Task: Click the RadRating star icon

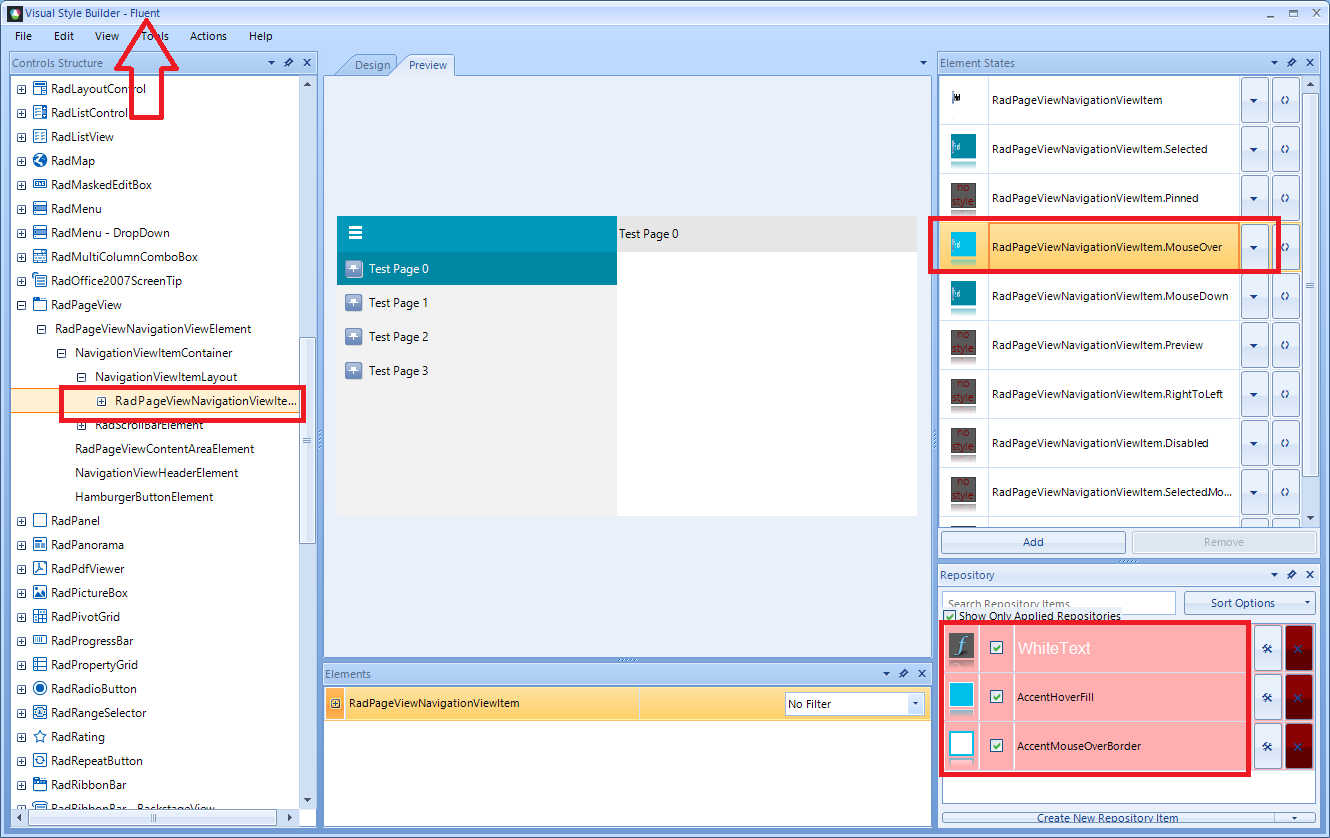Action: tap(40, 737)
